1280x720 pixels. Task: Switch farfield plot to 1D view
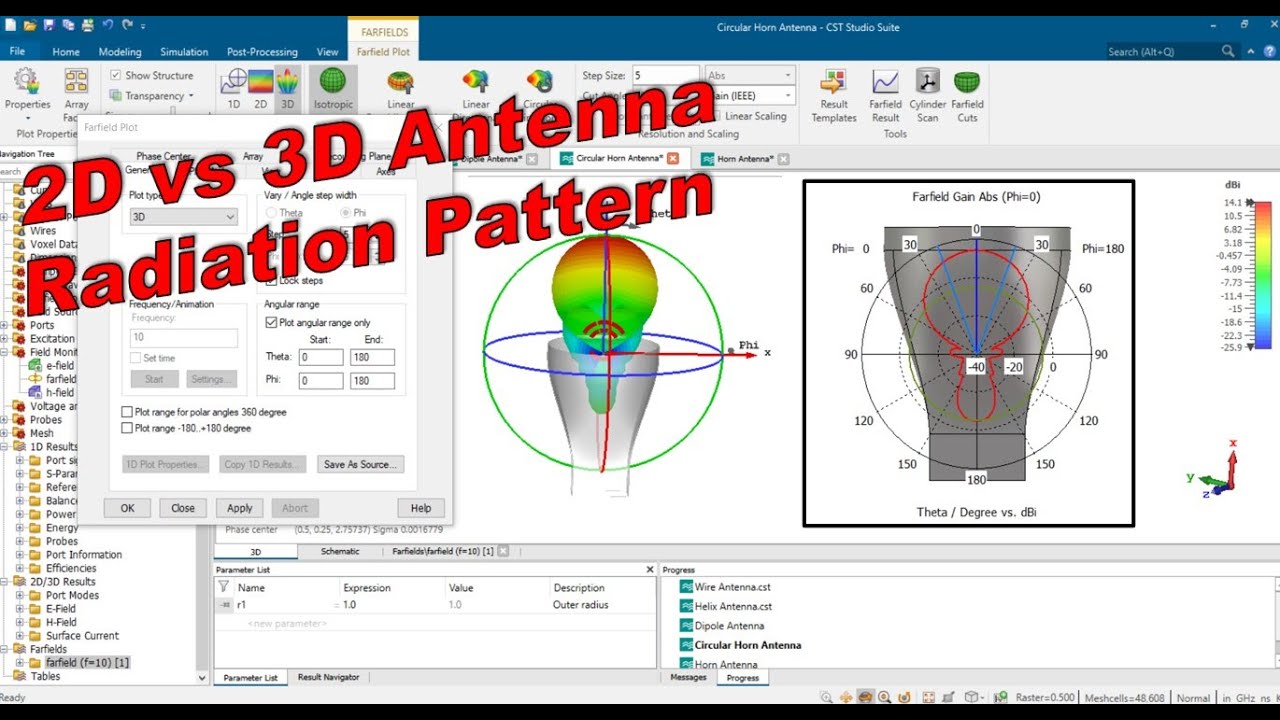pyautogui.click(x=234, y=88)
